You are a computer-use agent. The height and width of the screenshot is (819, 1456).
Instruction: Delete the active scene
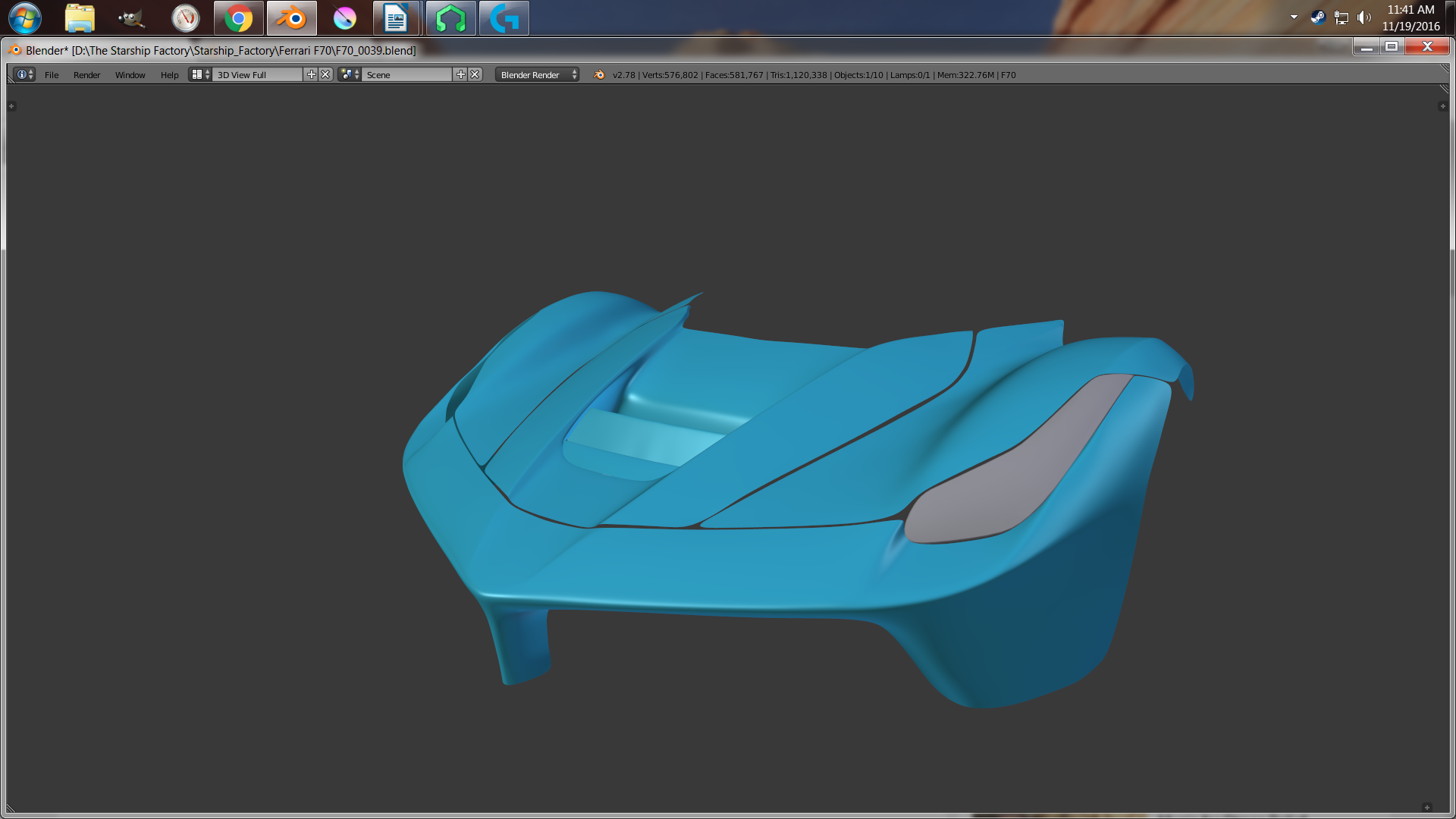[475, 74]
